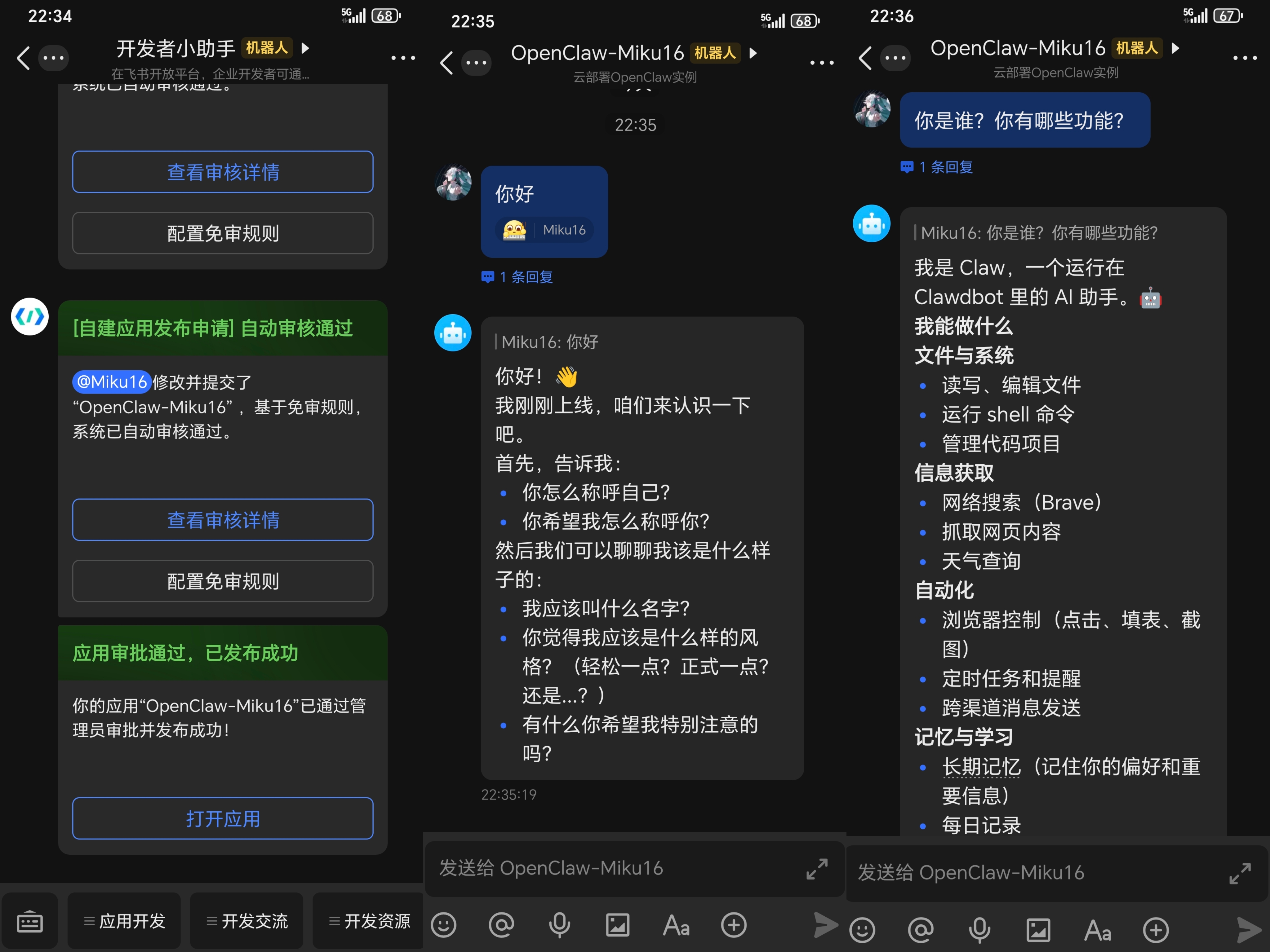Open 开发资源 bottom menu
The image size is (1270, 952).
[369, 921]
